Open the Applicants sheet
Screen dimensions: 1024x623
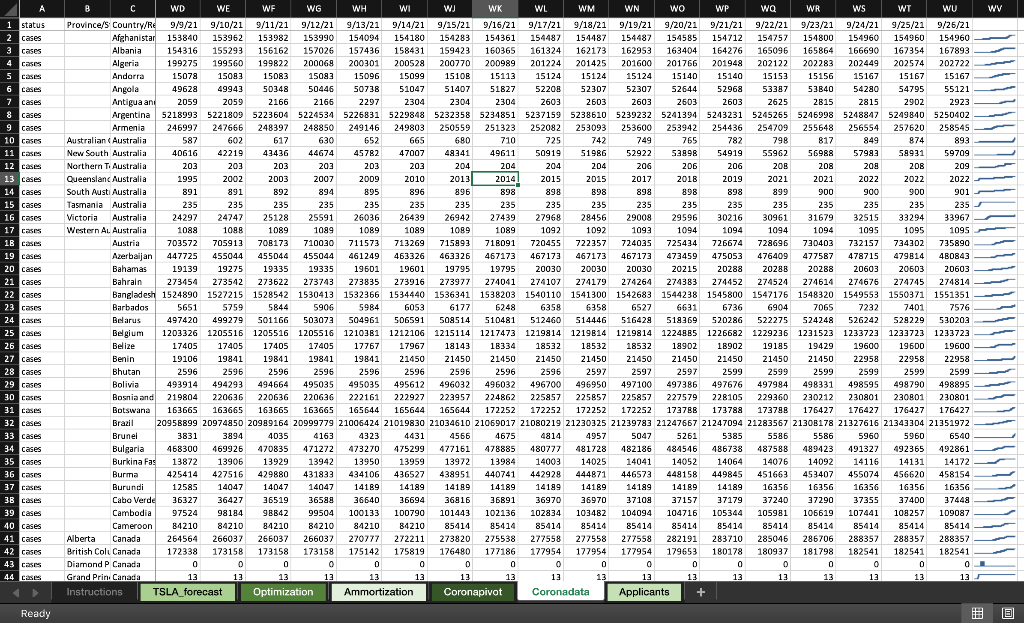click(x=645, y=592)
